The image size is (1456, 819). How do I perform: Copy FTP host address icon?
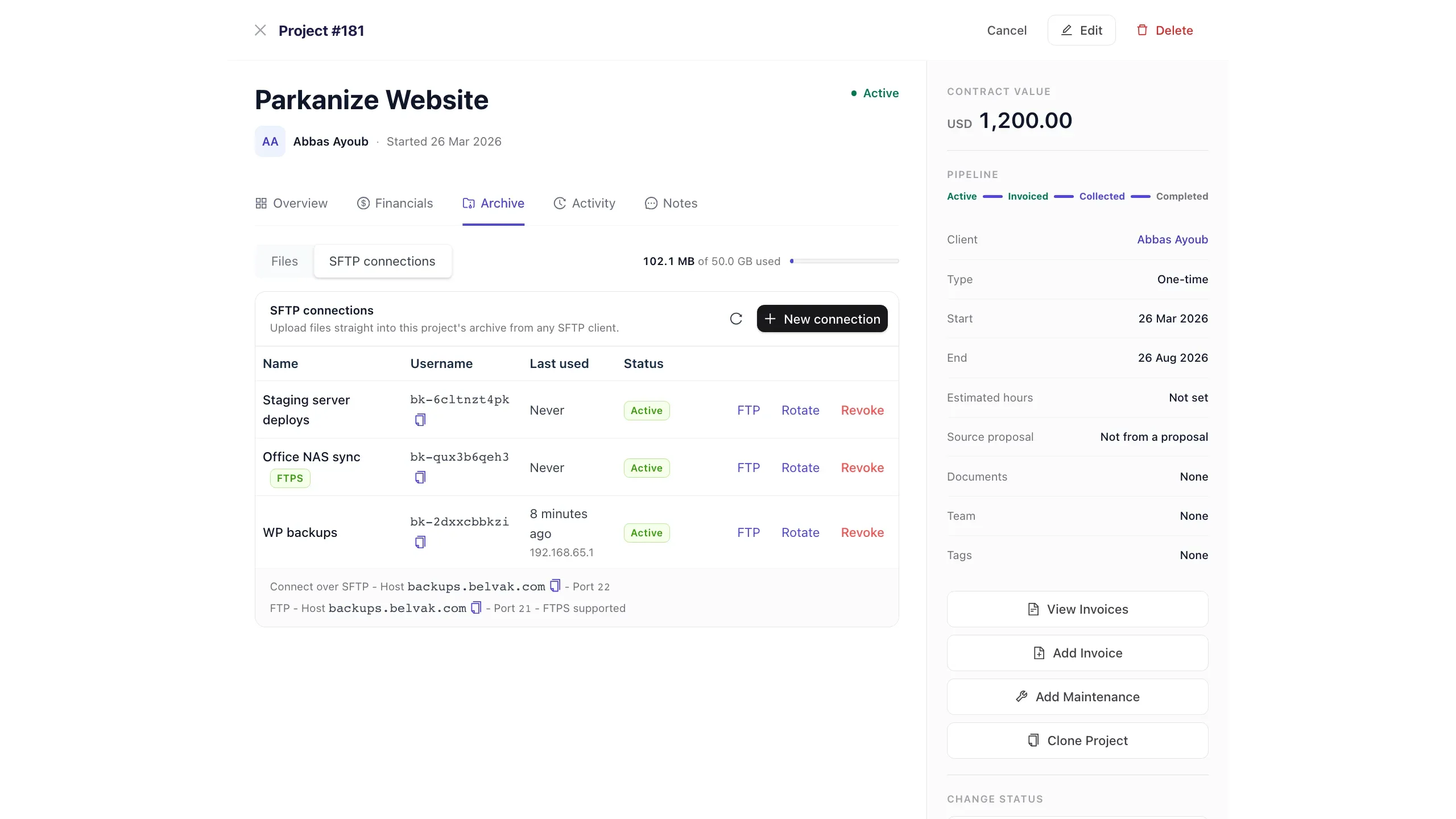coord(476,607)
